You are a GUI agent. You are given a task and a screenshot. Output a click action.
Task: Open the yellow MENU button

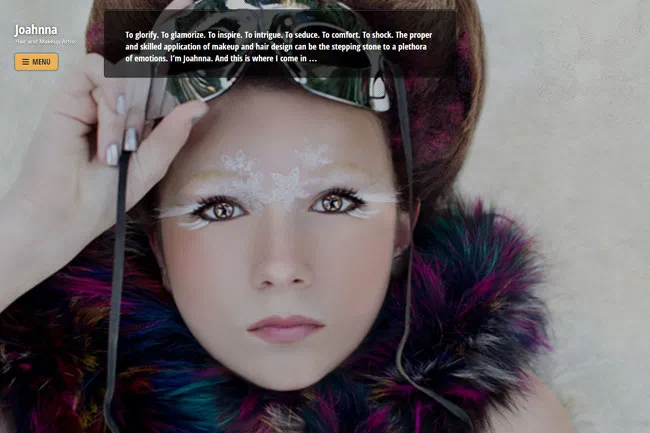(x=36, y=62)
